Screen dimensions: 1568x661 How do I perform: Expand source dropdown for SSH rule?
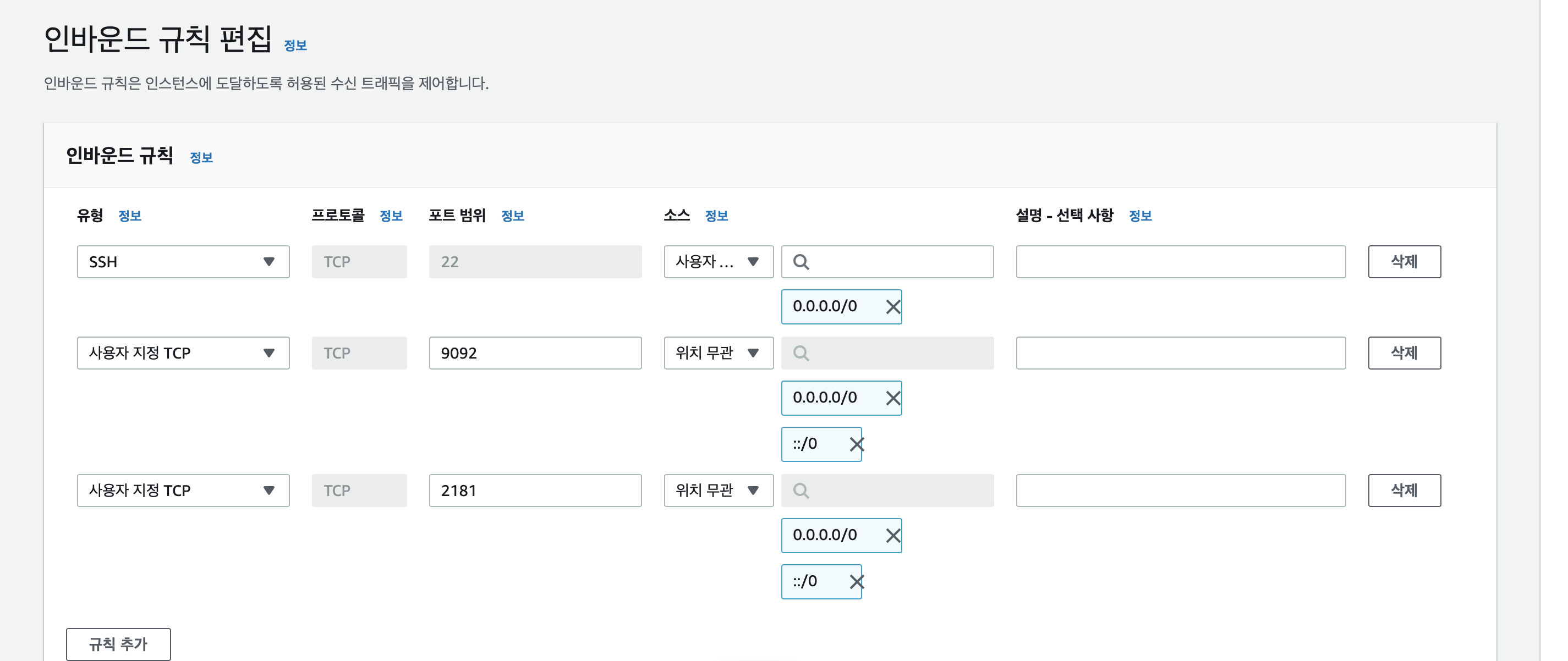pyautogui.click(x=717, y=262)
